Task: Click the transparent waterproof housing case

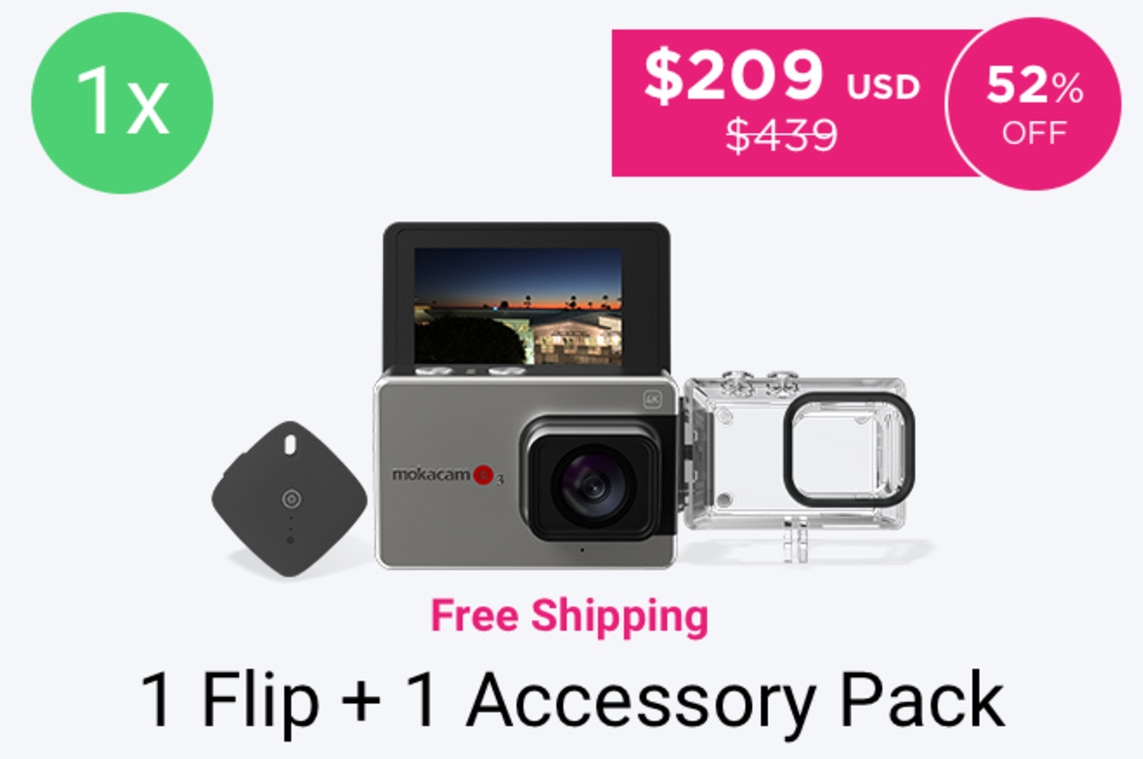Action: coord(797,465)
